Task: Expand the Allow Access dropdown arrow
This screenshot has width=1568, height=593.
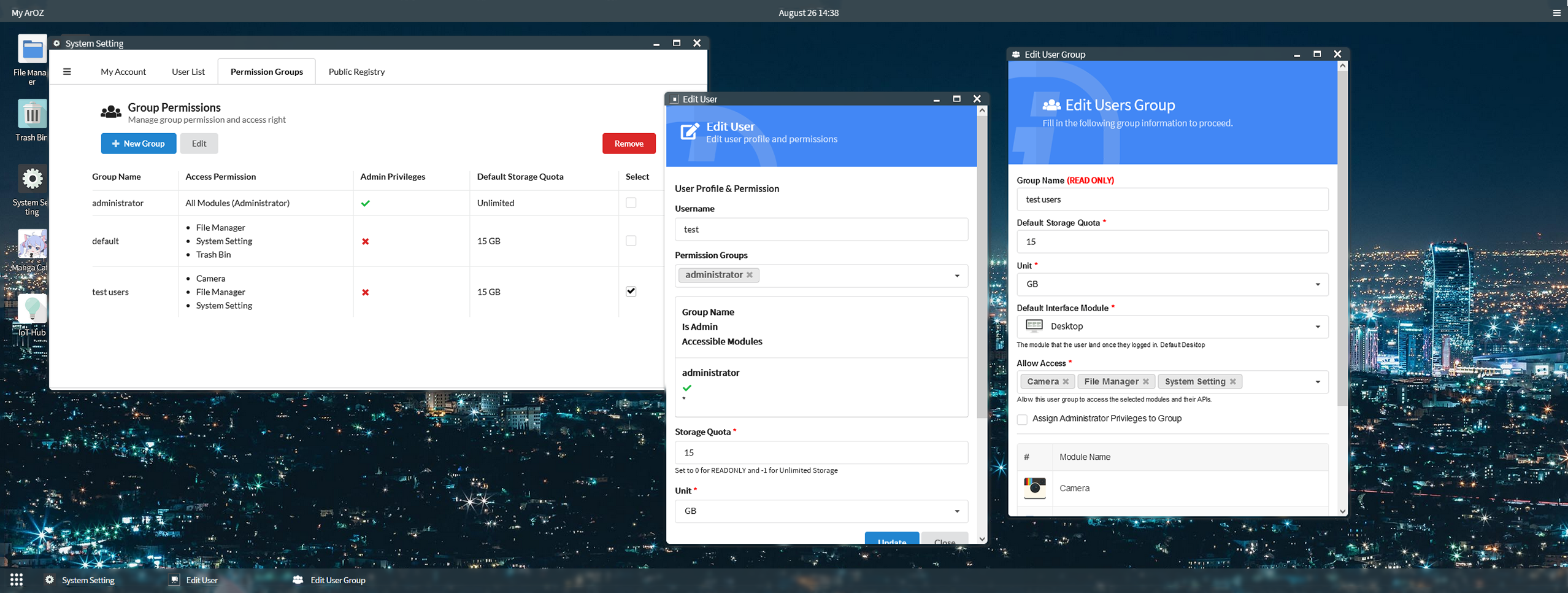Action: click(x=1317, y=382)
